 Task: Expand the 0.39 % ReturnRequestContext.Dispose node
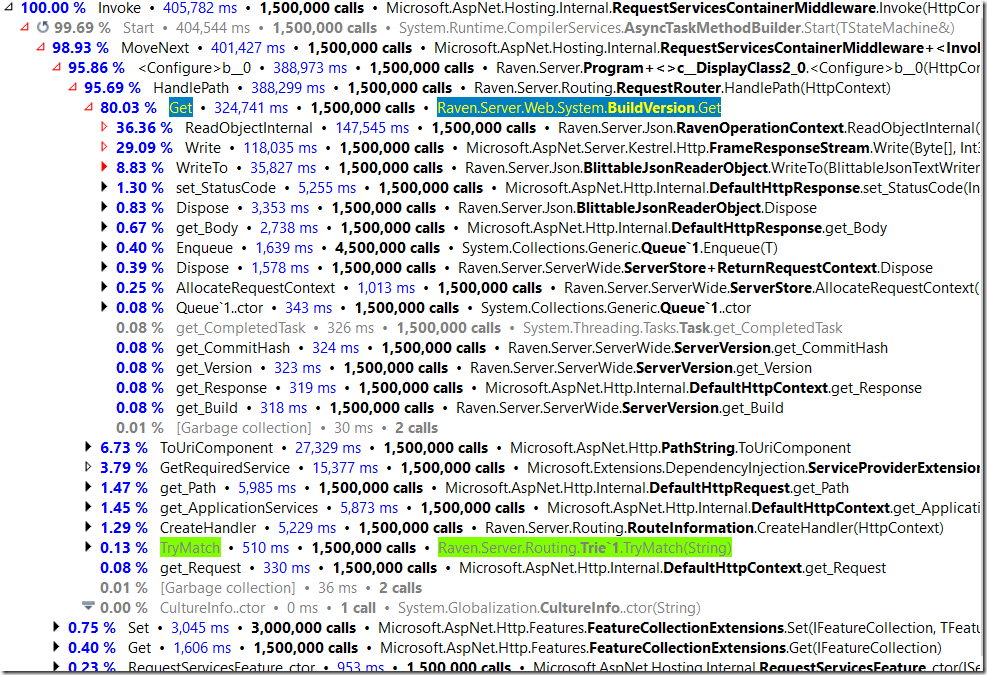104,268
